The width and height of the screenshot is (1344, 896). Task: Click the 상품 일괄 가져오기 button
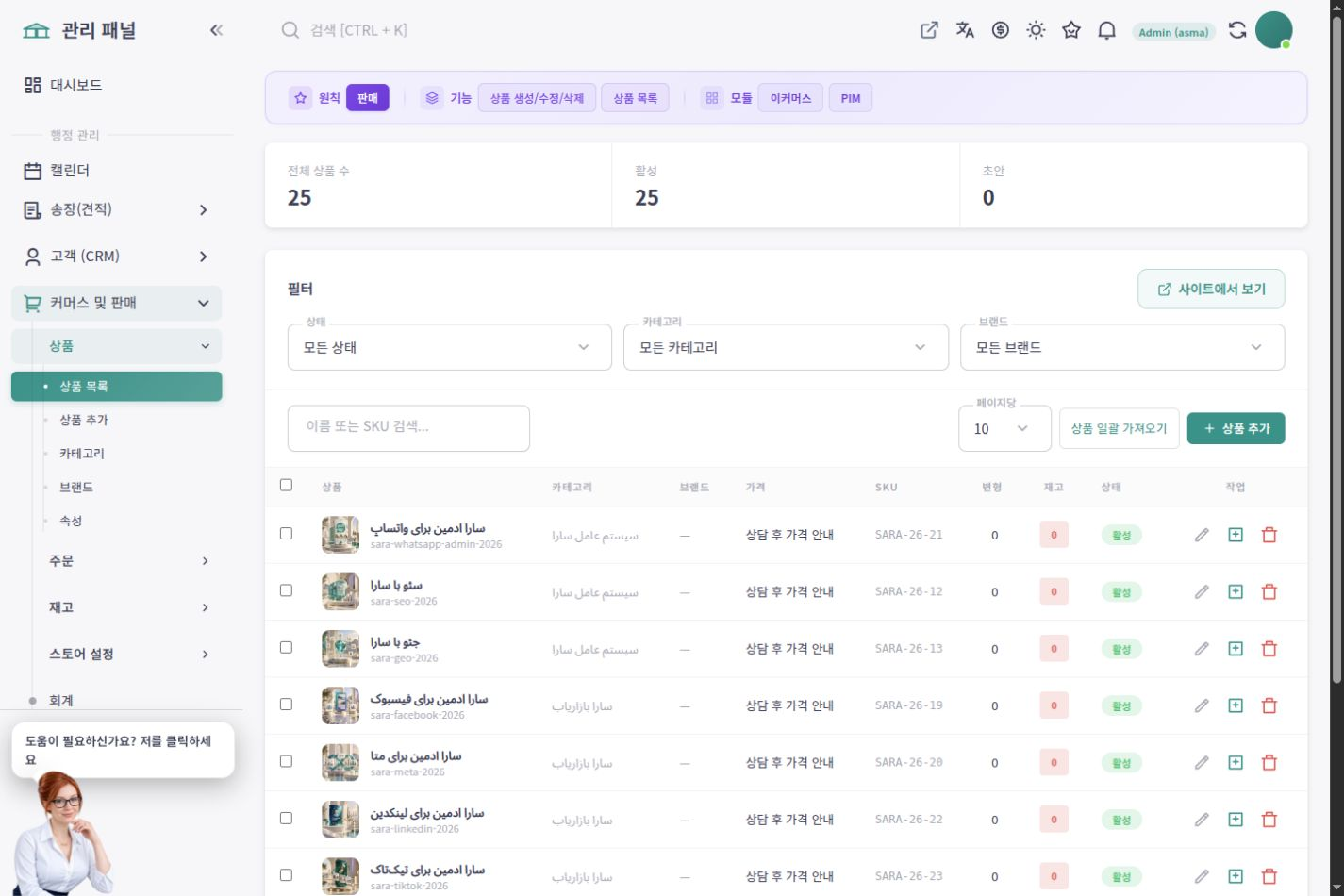[x=1119, y=428]
